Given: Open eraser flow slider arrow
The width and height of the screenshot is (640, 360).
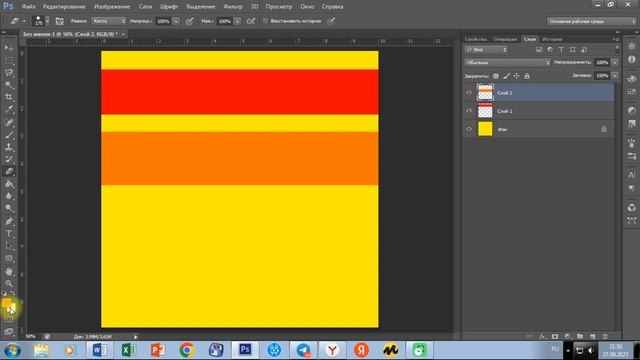Looking at the screenshot, I should pos(237,21).
